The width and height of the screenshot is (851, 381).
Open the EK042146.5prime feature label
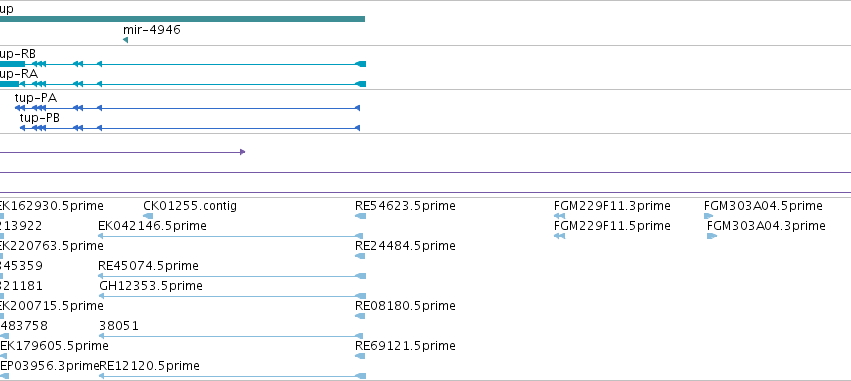152,226
